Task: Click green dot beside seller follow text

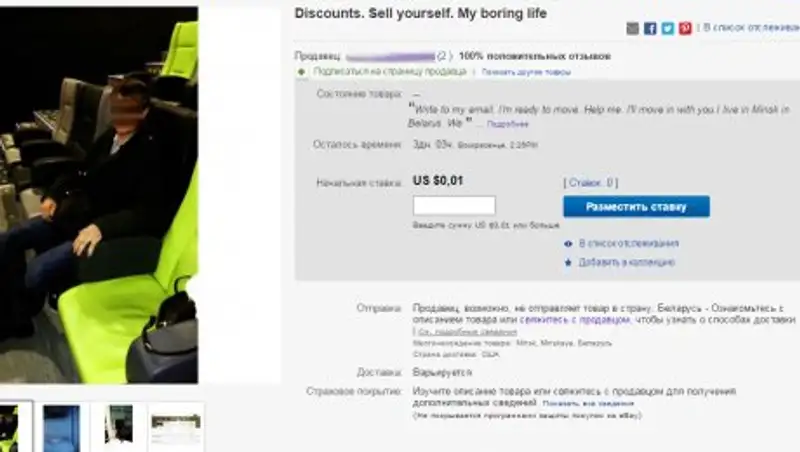Action: click(x=302, y=72)
